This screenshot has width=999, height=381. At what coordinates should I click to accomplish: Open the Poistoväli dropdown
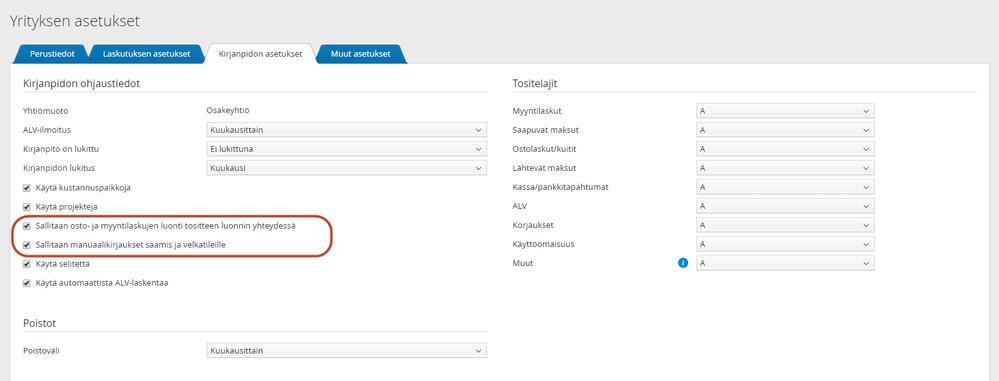tap(347, 351)
